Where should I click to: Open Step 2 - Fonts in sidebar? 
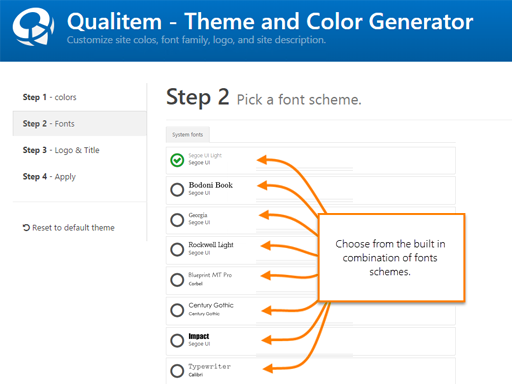pos(79,124)
